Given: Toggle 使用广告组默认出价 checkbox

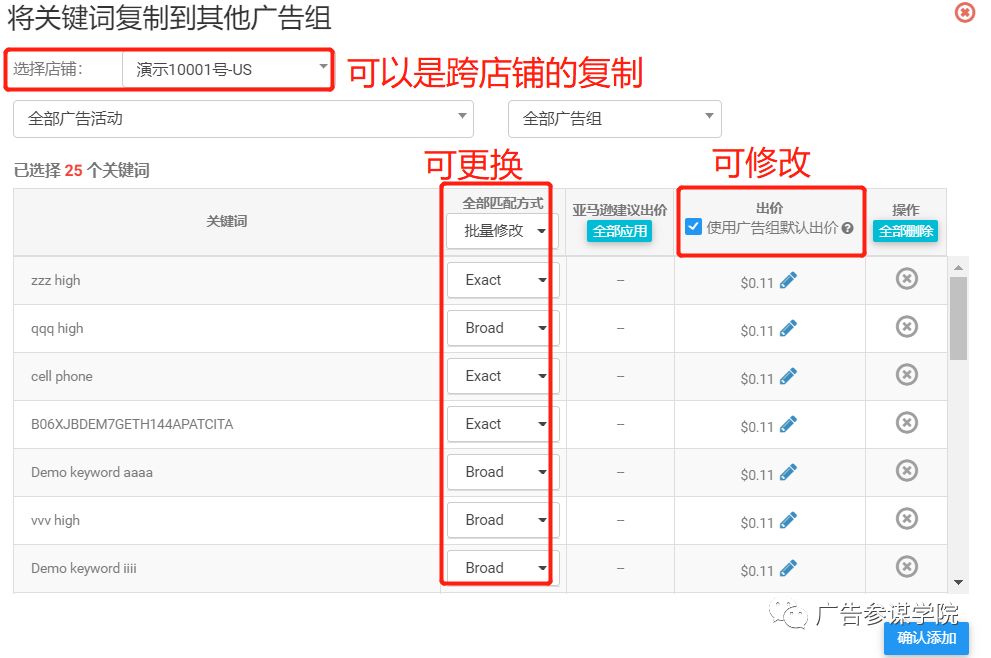Looking at the screenshot, I should [x=693, y=226].
